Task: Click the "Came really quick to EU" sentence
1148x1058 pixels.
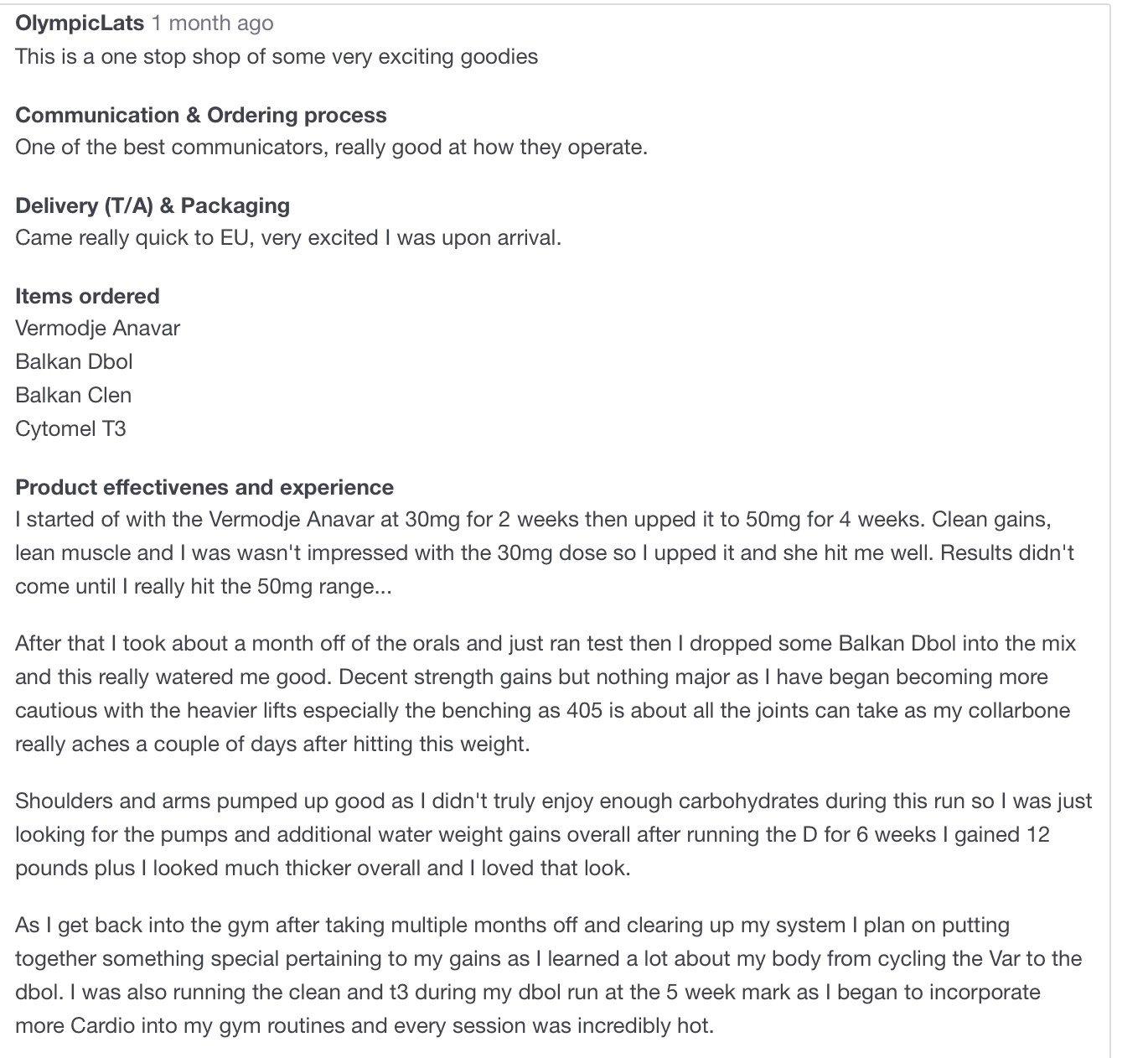Action: pos(288,238)
